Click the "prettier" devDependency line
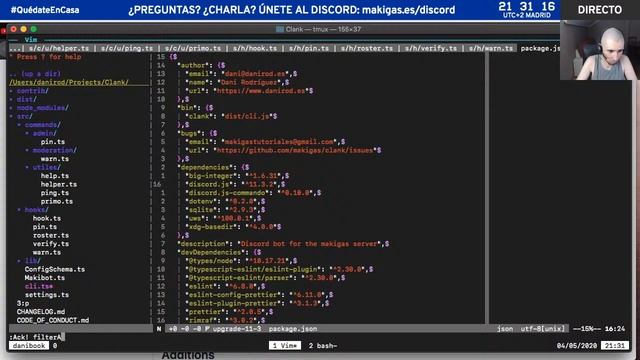 pyautogui.click(x=229, y=312)
